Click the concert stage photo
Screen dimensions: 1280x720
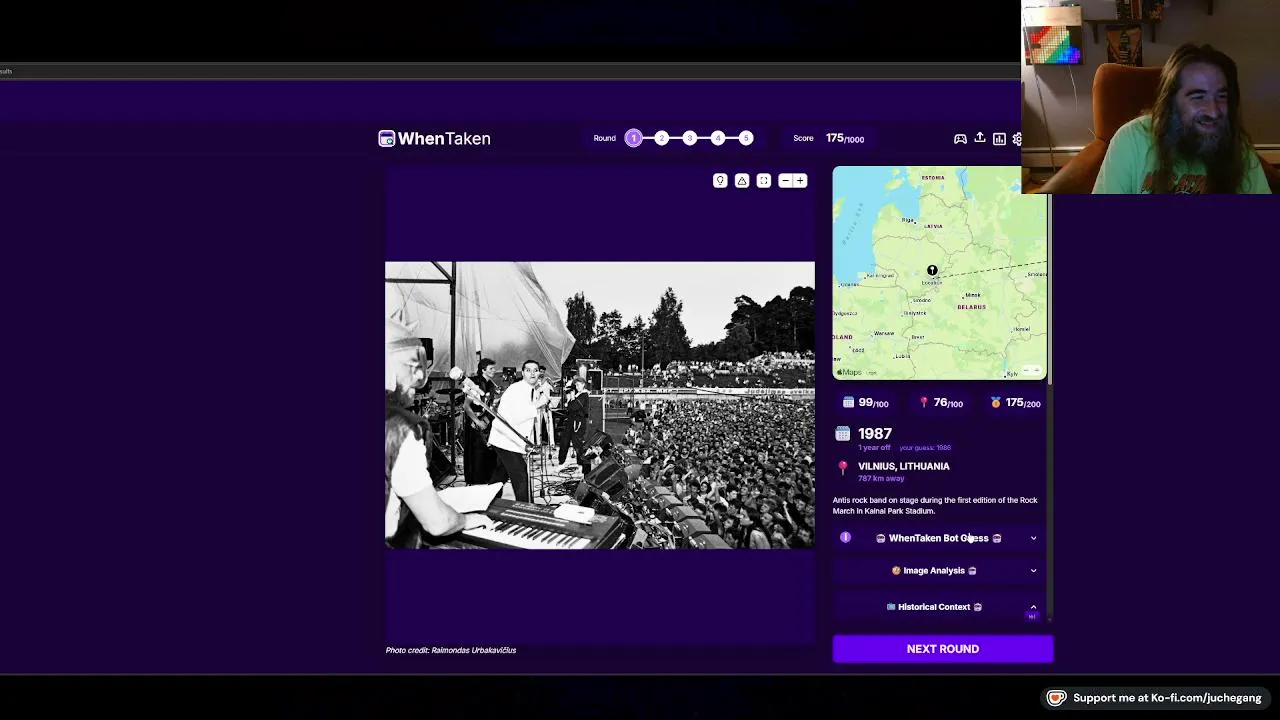click(x=600, y=405)
